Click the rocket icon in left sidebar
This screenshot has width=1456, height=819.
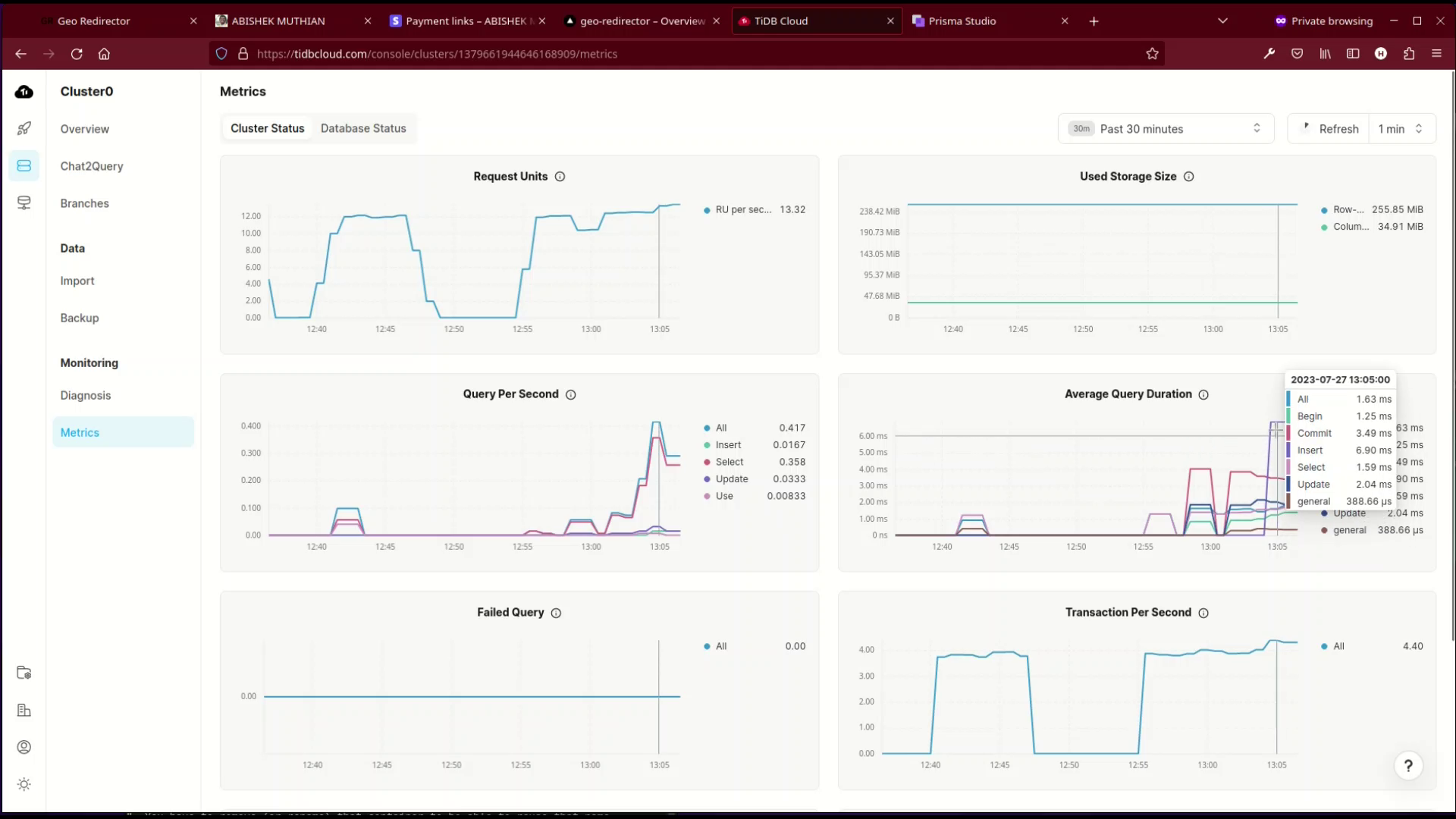[24, 128]
